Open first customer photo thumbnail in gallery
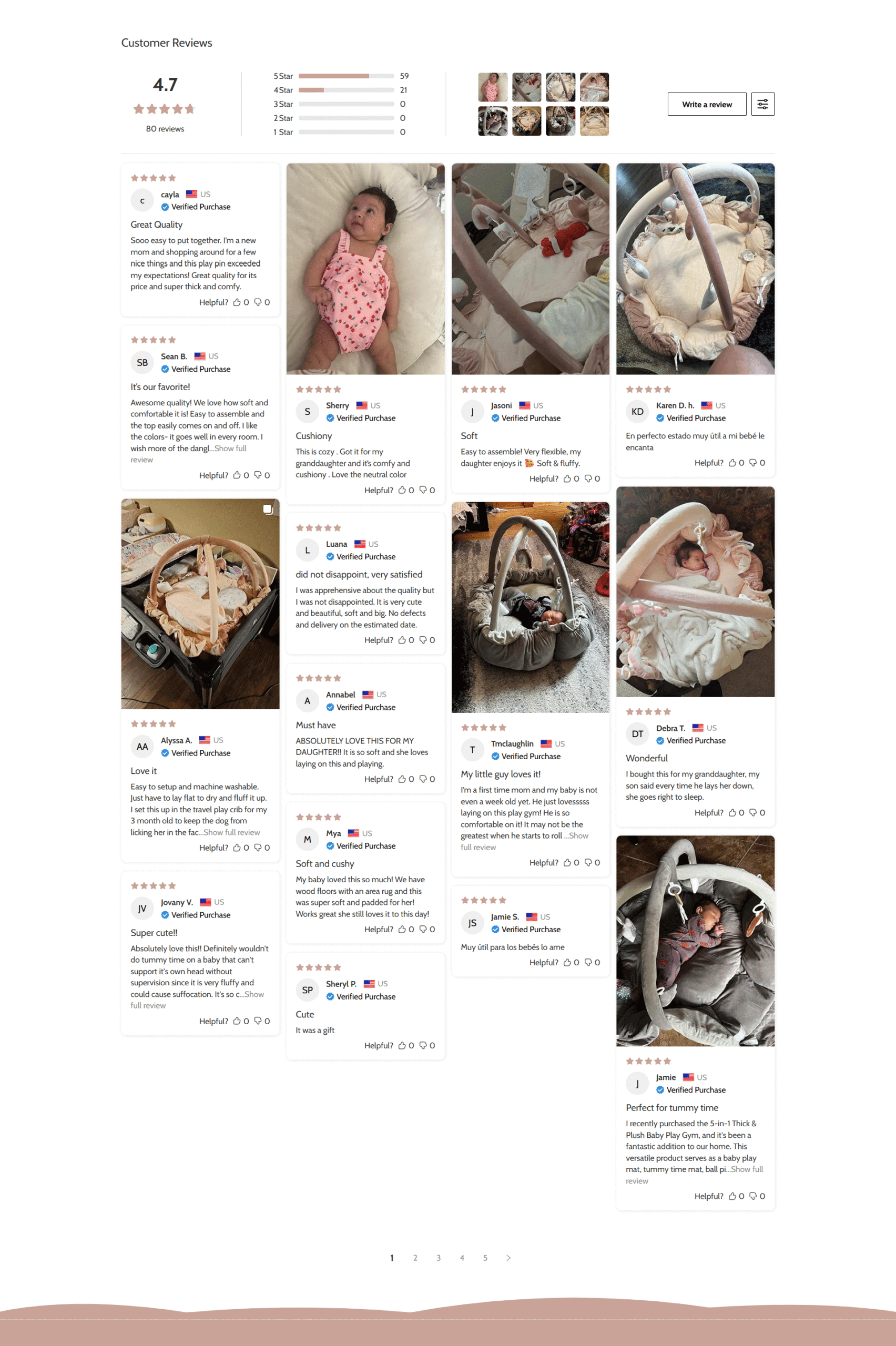Viewport: 896px width, 1346px height. pyautogui.click(x=493, y=87)
